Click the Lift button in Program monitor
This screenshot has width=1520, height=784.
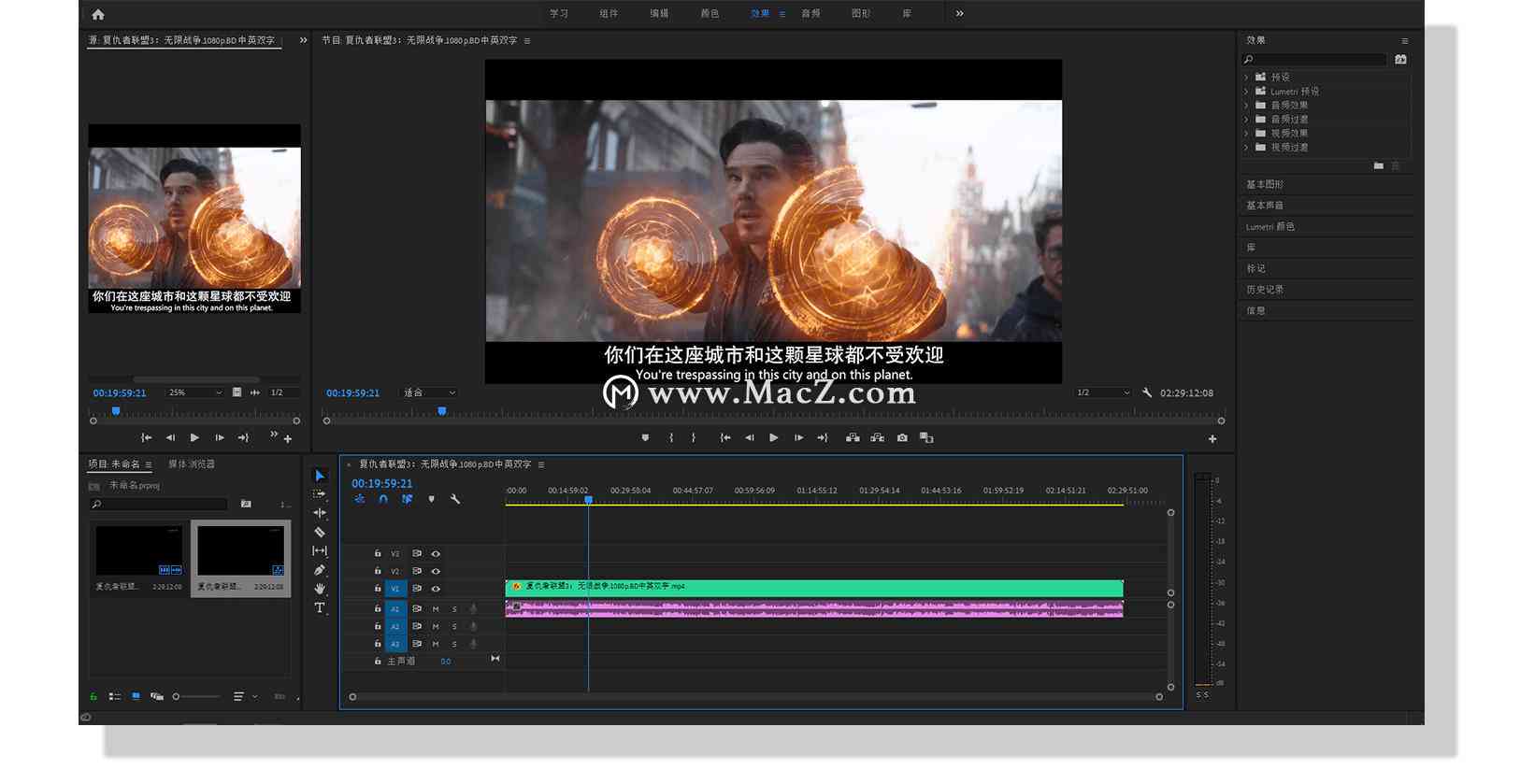point(853,437)
